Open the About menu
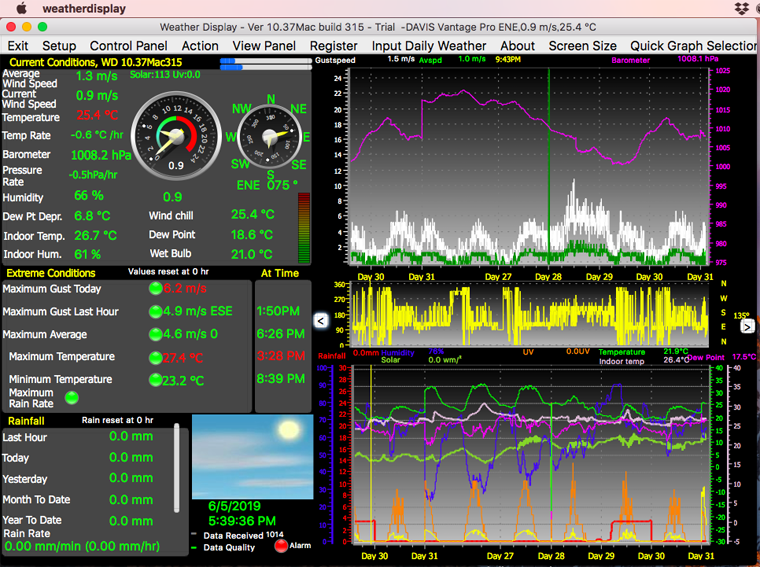760x567 pixels. (518, 46)
